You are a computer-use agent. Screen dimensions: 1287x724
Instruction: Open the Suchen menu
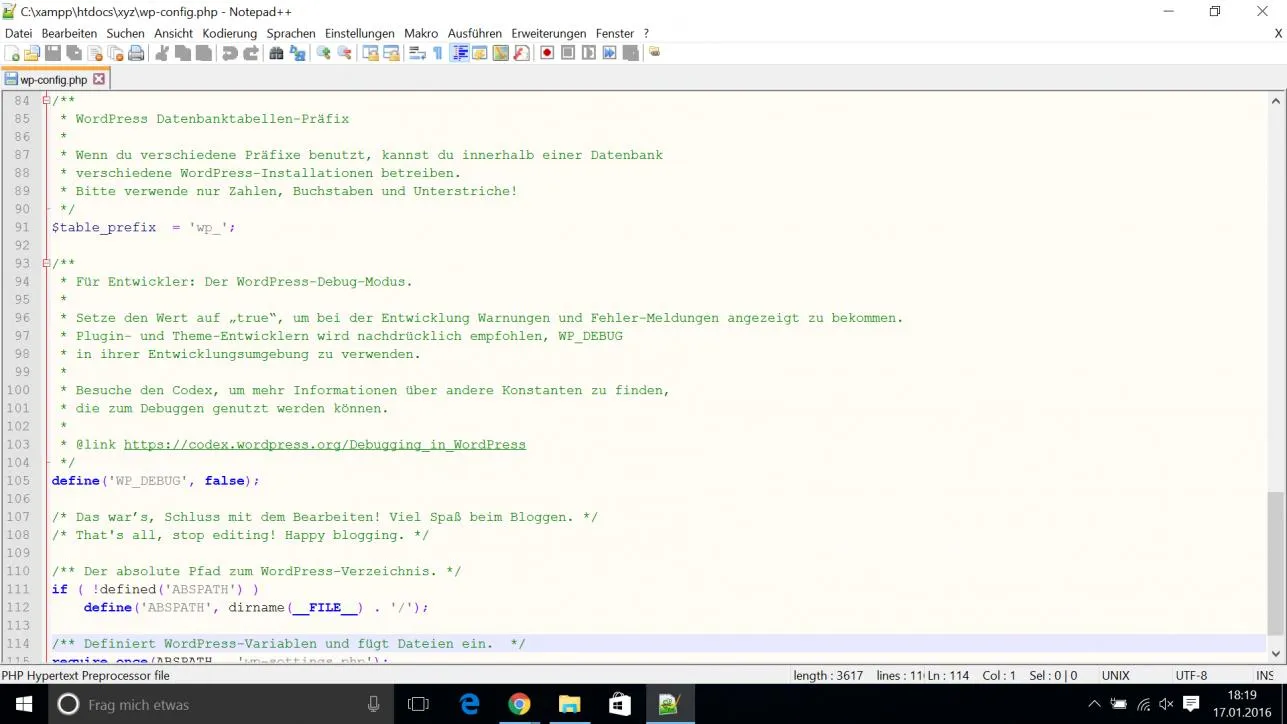tap(125, 33)
